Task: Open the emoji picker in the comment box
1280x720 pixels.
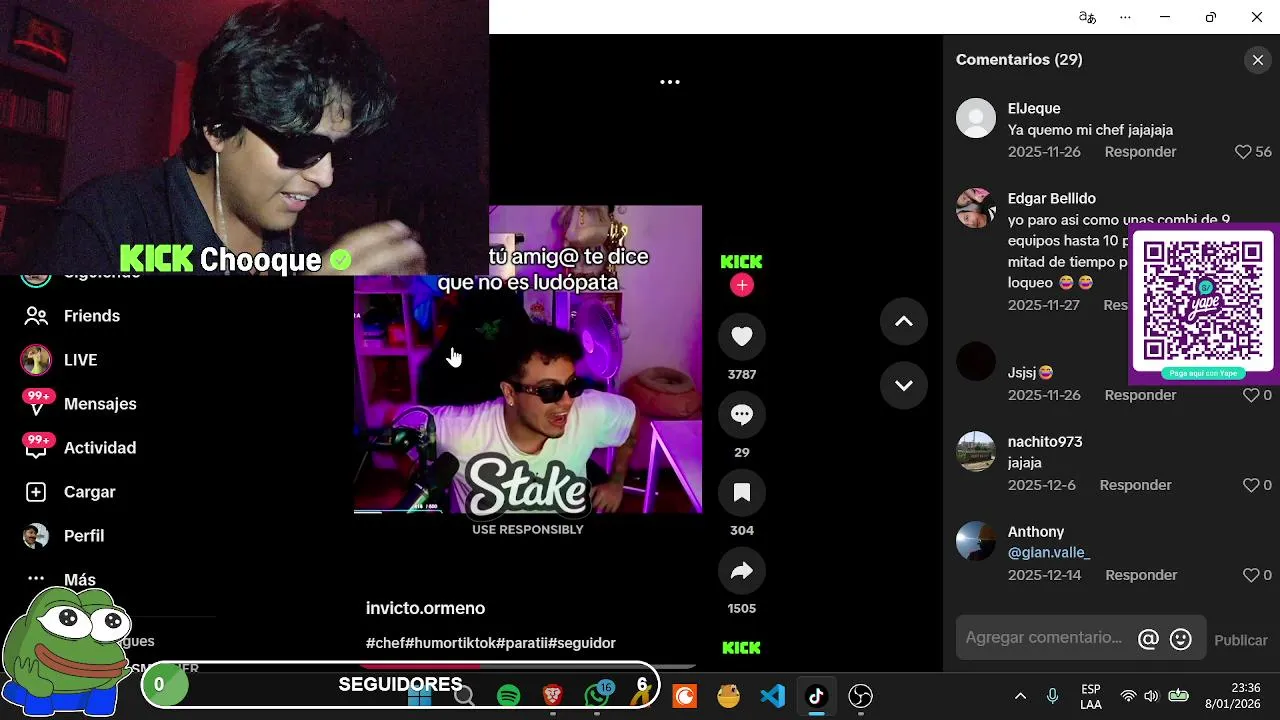Action: point(1181,640)
